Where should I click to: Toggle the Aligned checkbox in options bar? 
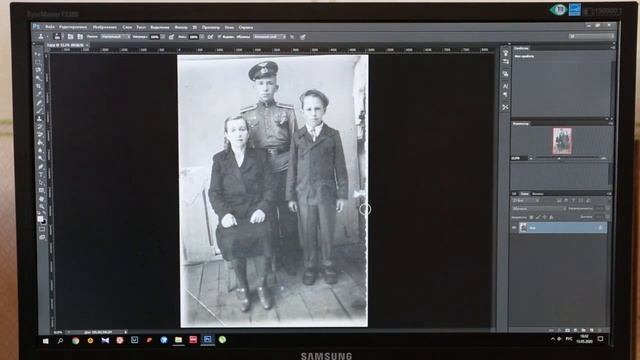[219, 37]
